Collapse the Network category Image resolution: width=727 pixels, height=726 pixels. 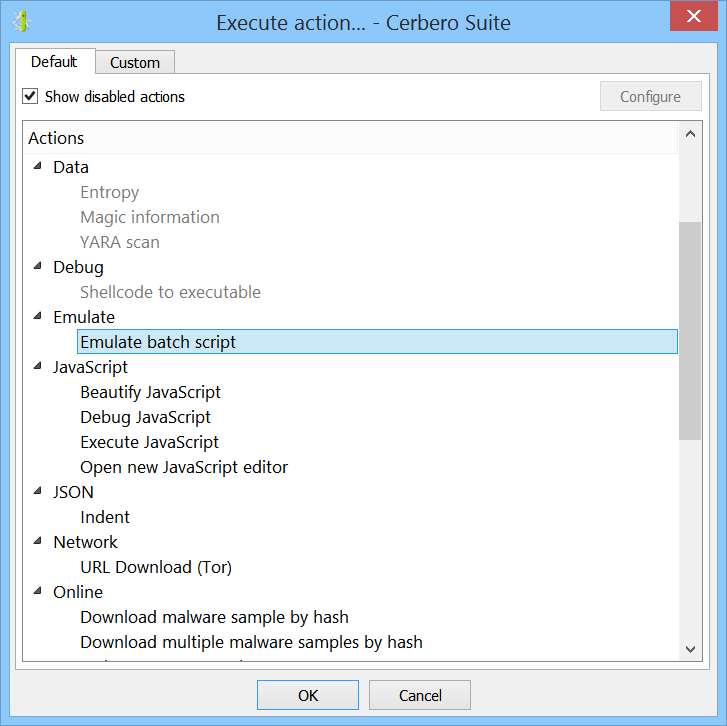pyautogui.click(x=38, y=541)
